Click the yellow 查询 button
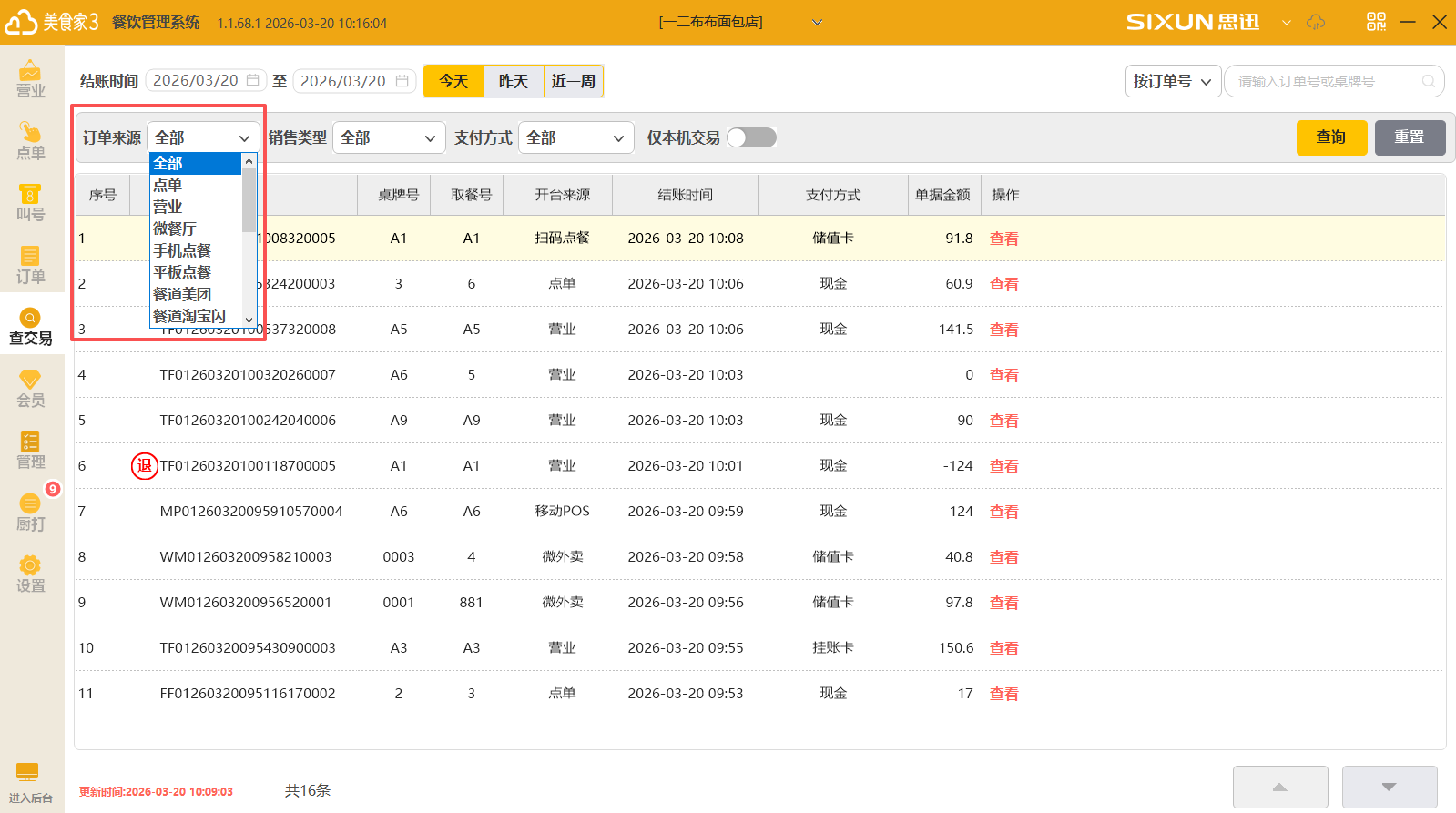1456x813 pixels. point(1330,137)
